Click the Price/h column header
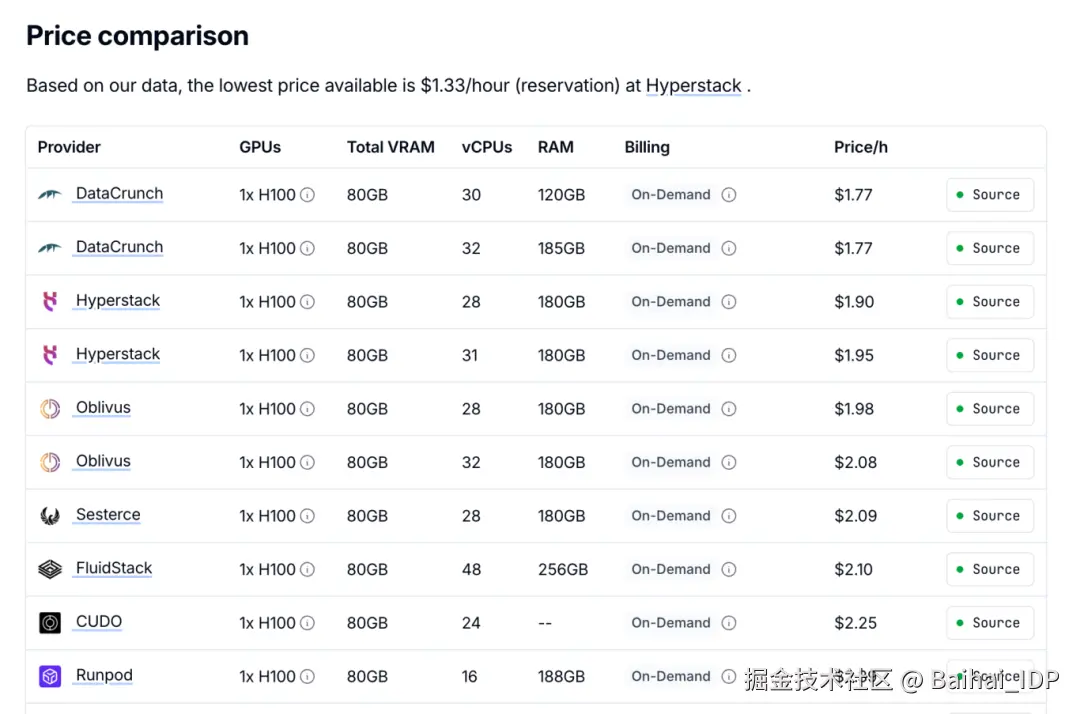This screenshot has width=1080, height=714. click(x=861, y=147)
